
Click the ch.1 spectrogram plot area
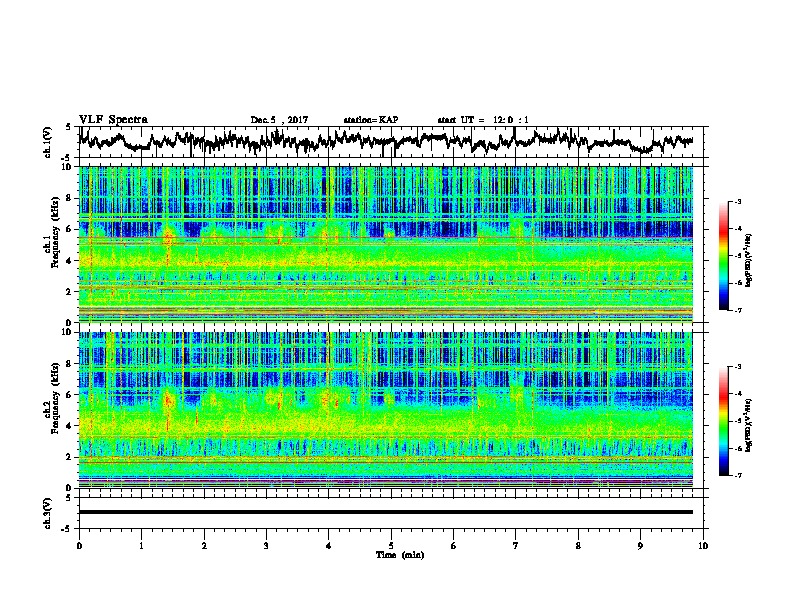tap(386, 244)
